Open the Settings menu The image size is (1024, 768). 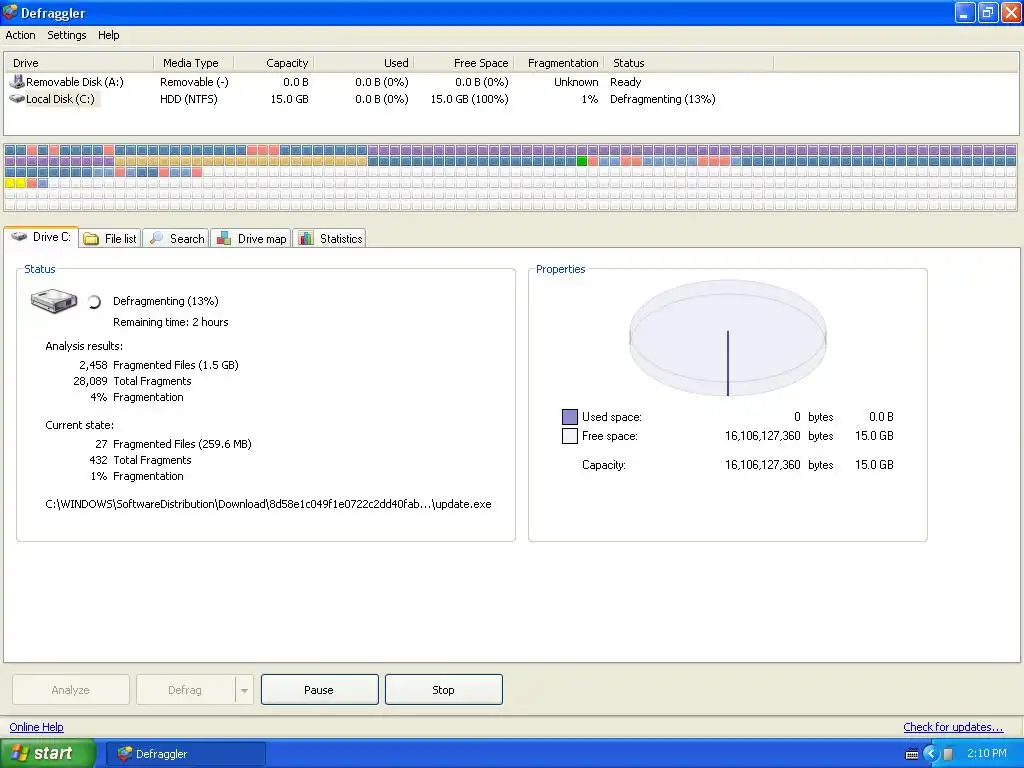tap(67, 35)
